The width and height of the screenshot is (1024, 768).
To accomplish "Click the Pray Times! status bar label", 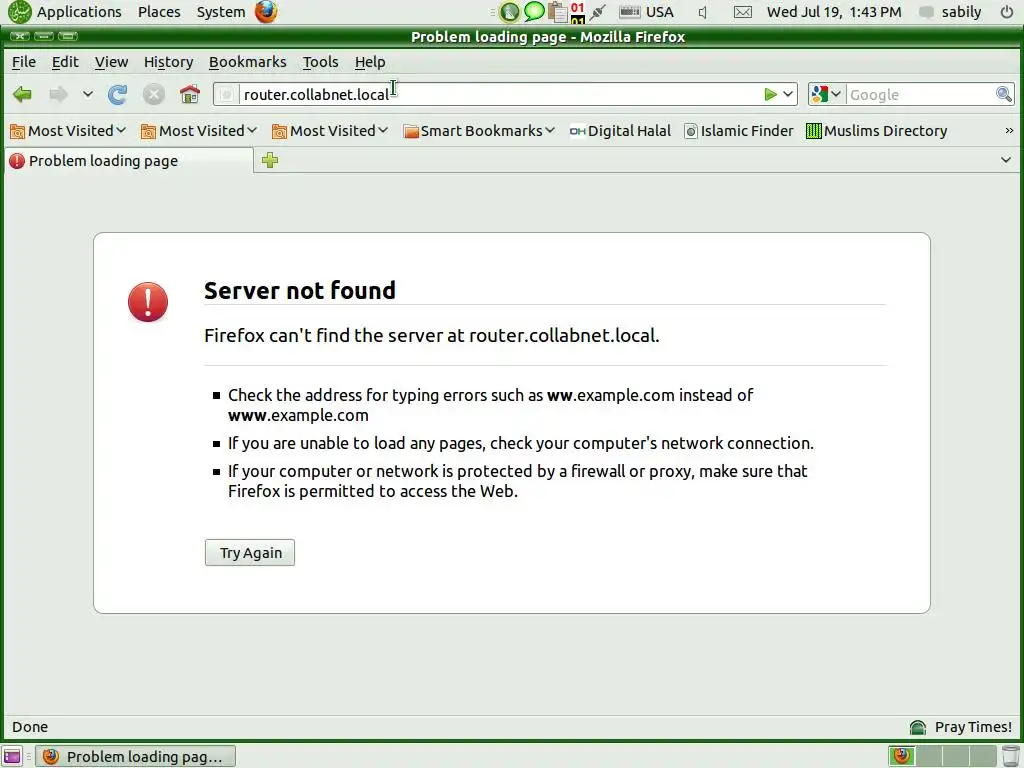I will [x=973, y=727].
